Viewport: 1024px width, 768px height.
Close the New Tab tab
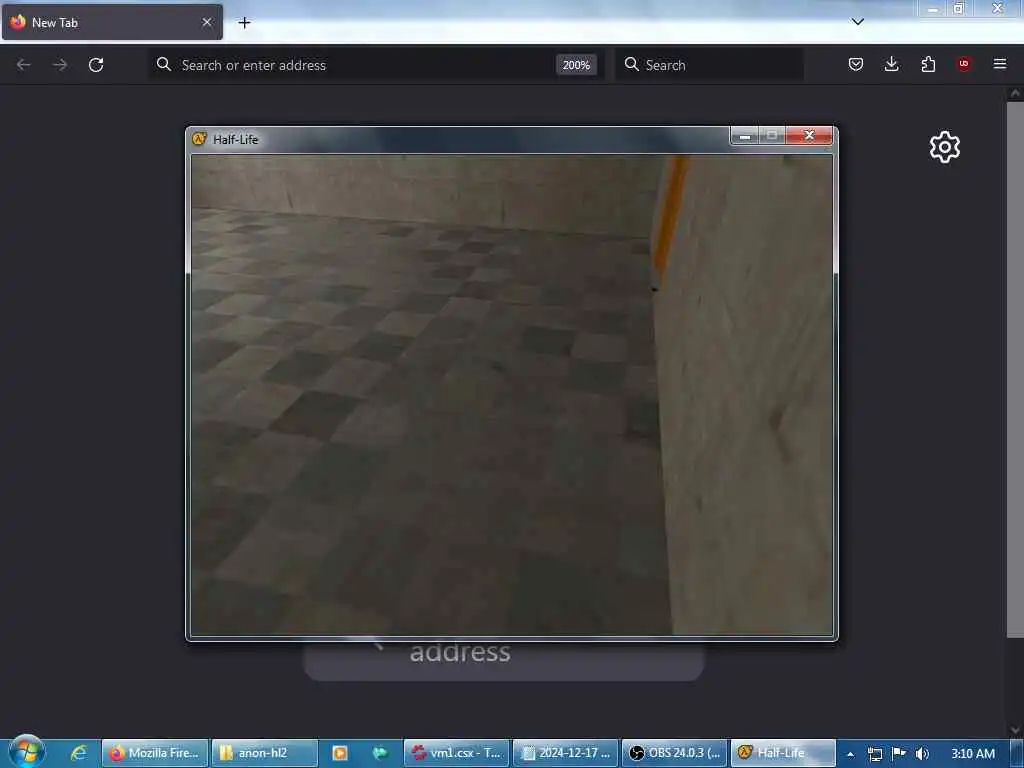(207, 22)
